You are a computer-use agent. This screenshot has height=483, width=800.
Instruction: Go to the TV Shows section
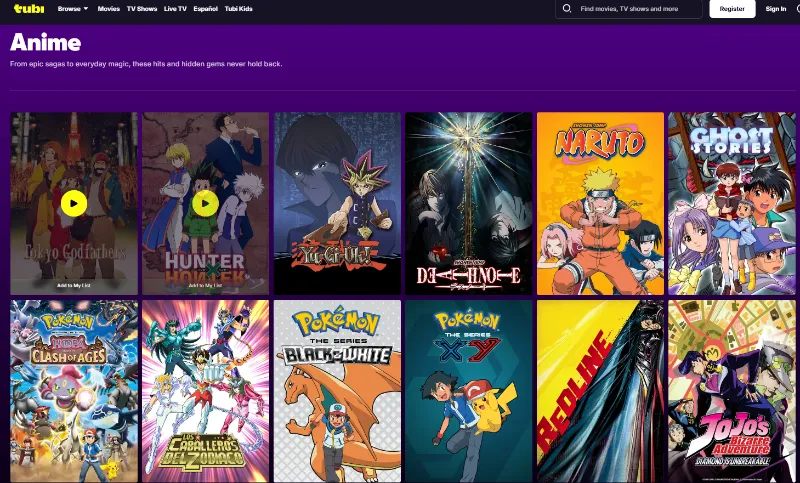pyautogui.click(x=141, y=8)
